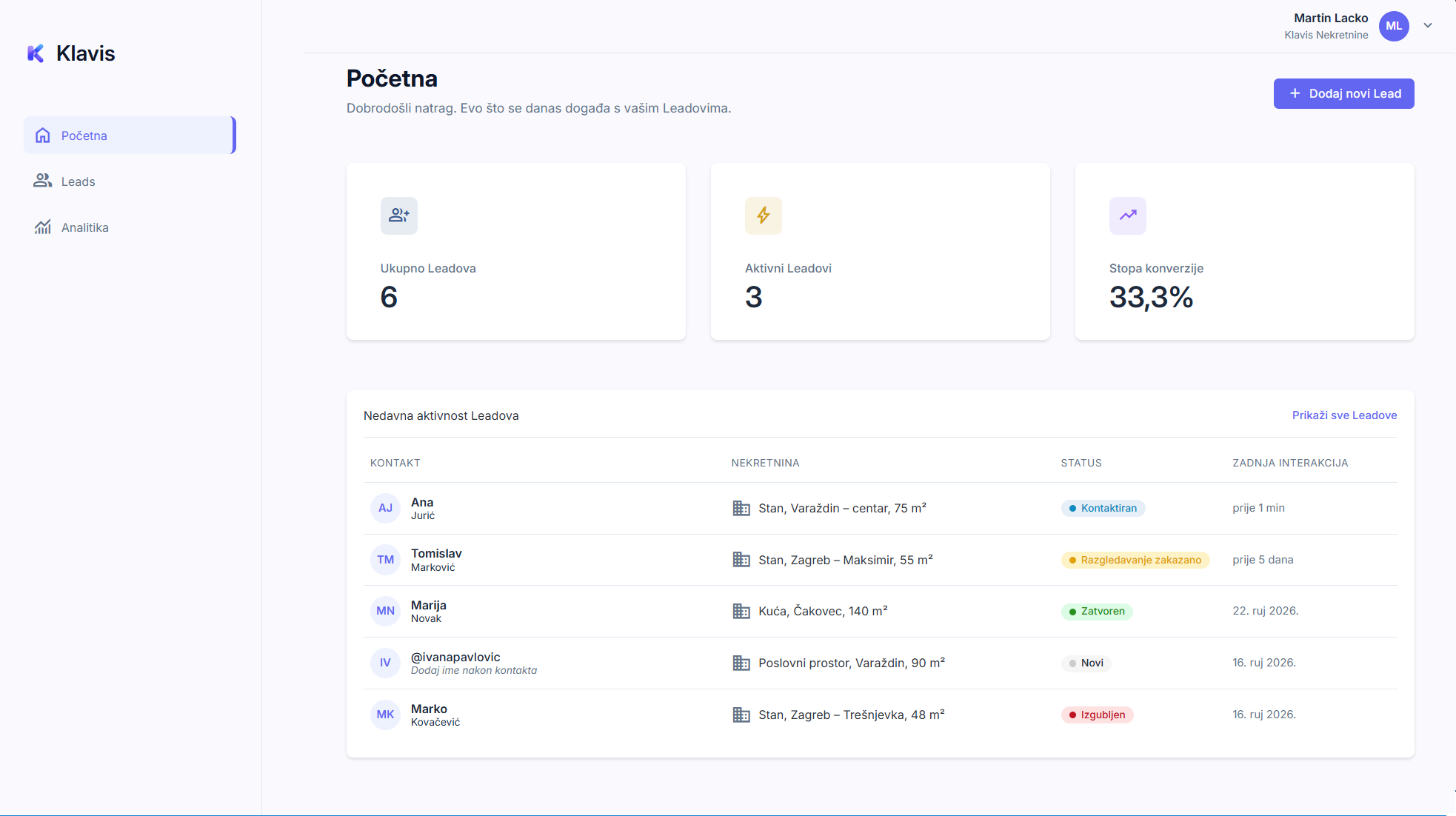Click the MN avatar for Marija Novak
The width and height of the screenshot is (1456, 816).
pyautogui.click(x=385, y=611)
